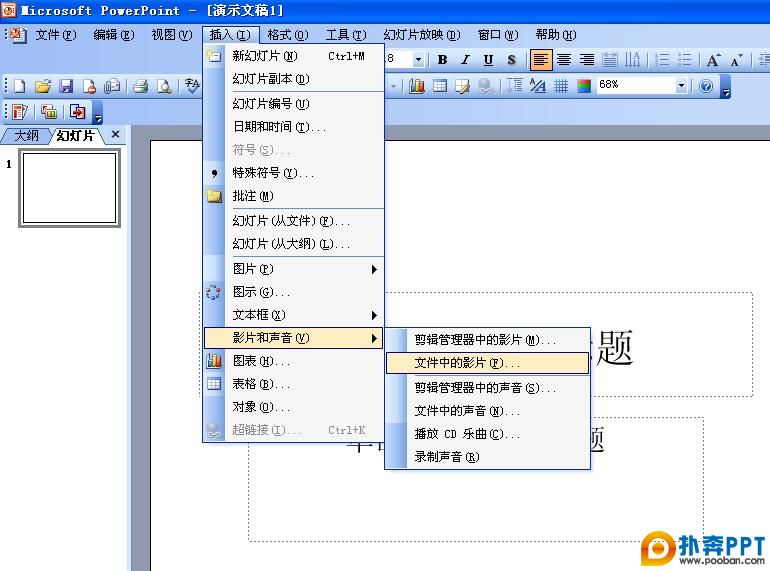Image resolution: width=770 pixels, height=571 pixels.
Task: Toggle Bold formatting
Action: [x=442, y=60]
